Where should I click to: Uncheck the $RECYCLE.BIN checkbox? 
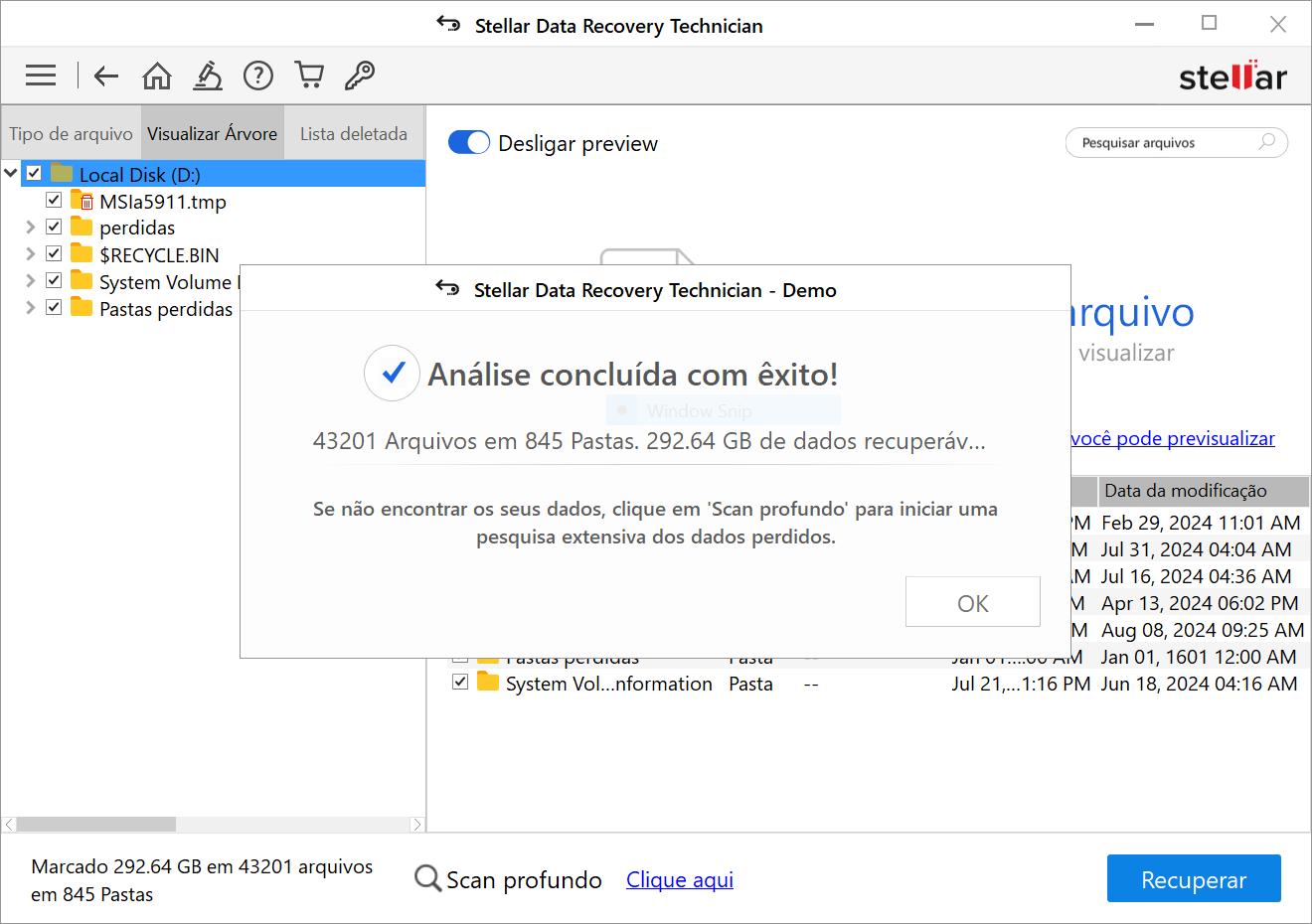click(54, 253)
